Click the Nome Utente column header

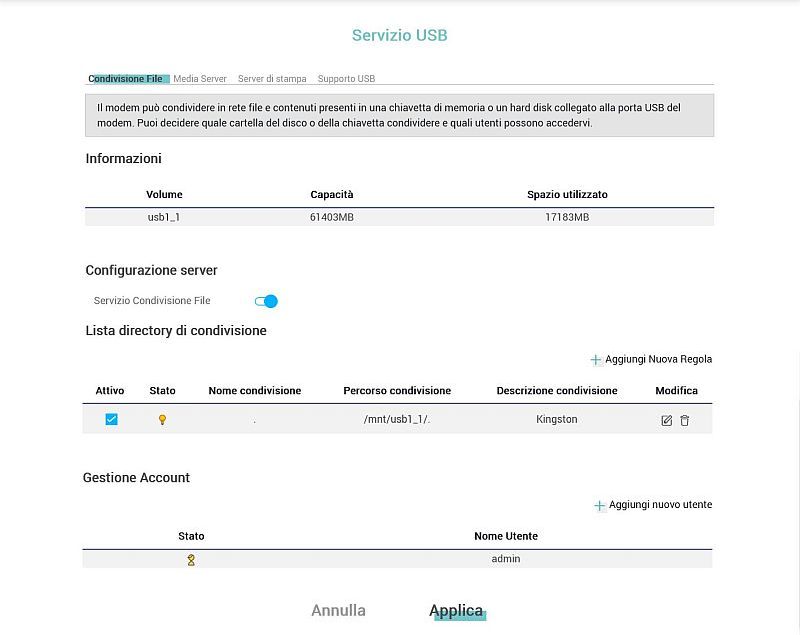coord(506,536)
